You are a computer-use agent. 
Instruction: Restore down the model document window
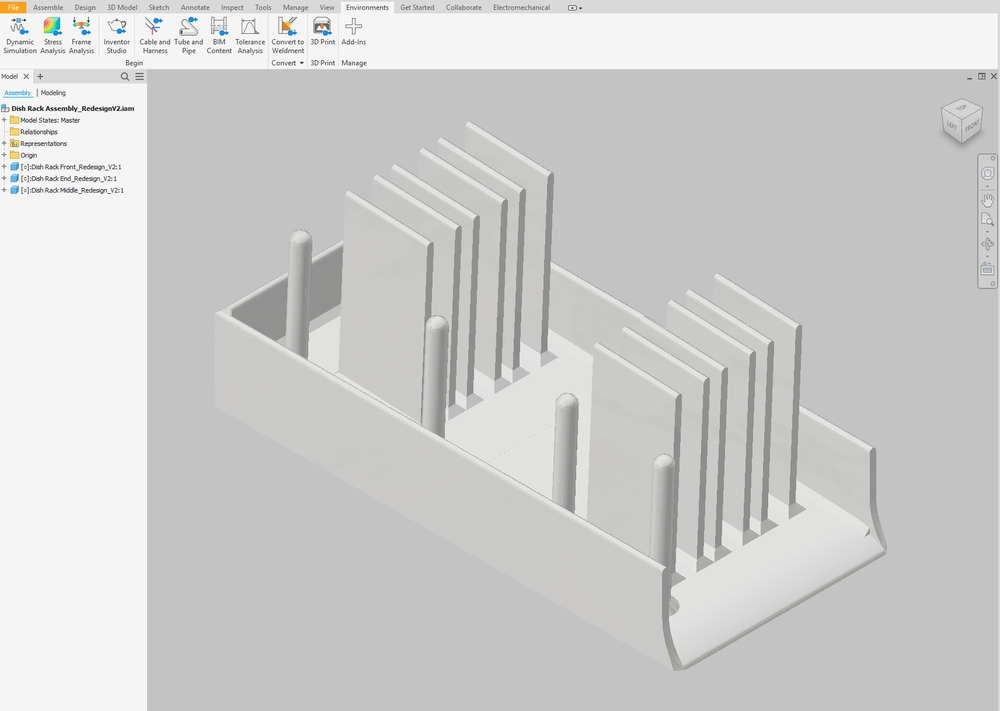(982, 77)
